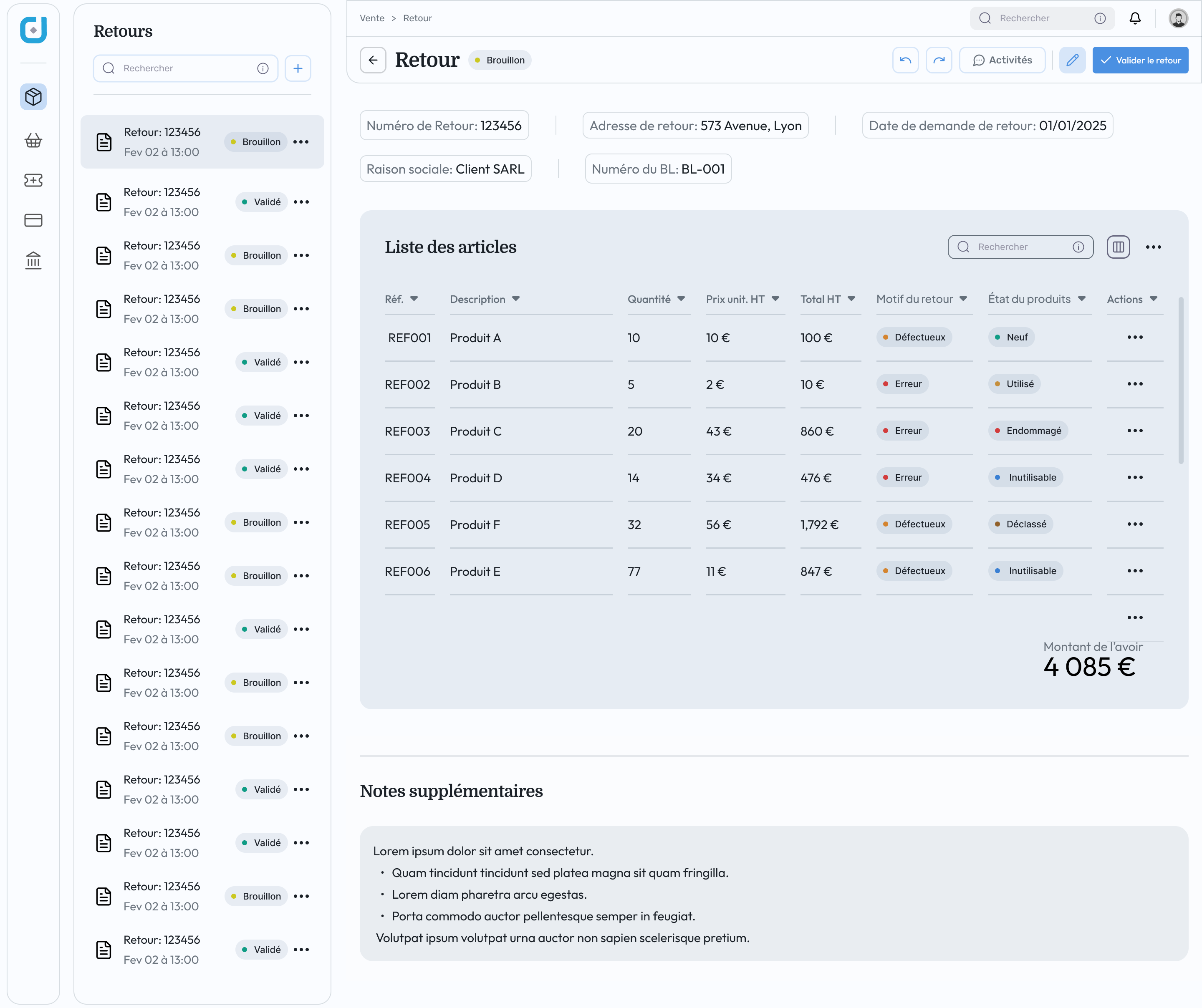Open ellipsis menu below REF006 actions
The image size is (1202, 1008).
(x=1134, y=617)
